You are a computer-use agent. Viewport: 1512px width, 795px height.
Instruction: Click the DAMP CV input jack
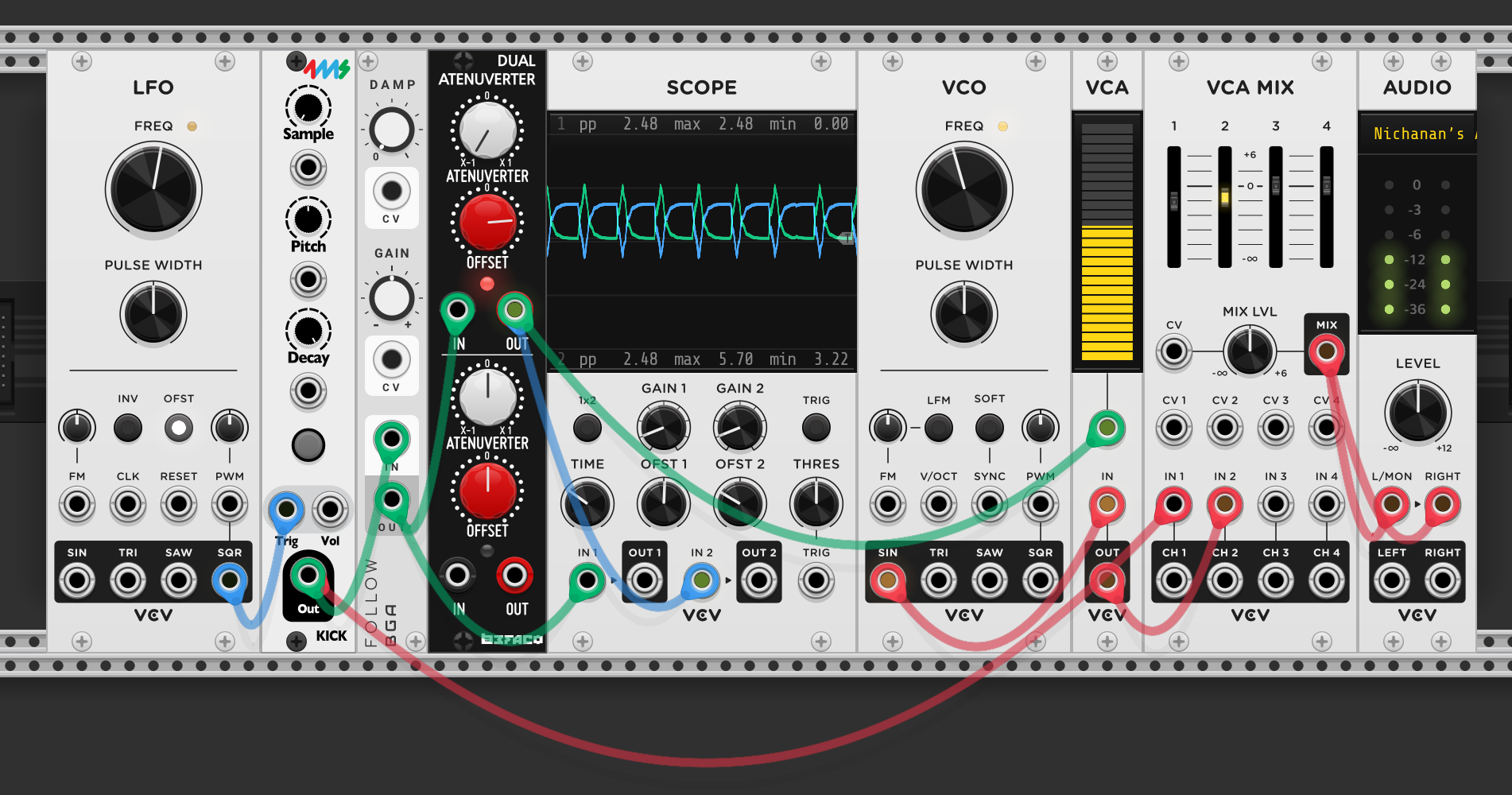pyautogui.click(x=392, y=191)
